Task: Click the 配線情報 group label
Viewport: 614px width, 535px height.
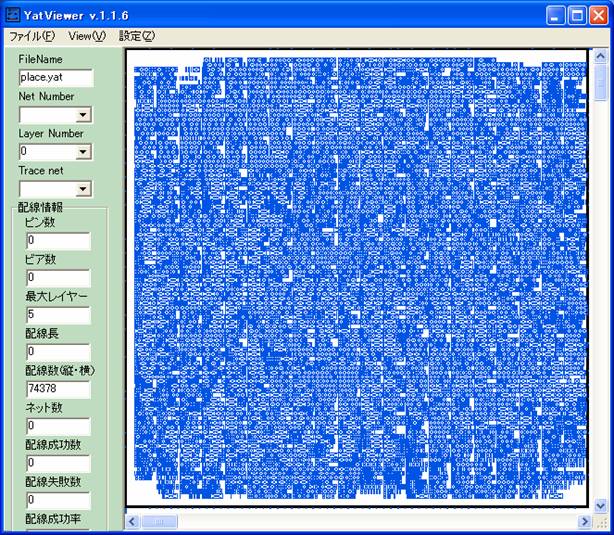Action: (x=40, y=207)
